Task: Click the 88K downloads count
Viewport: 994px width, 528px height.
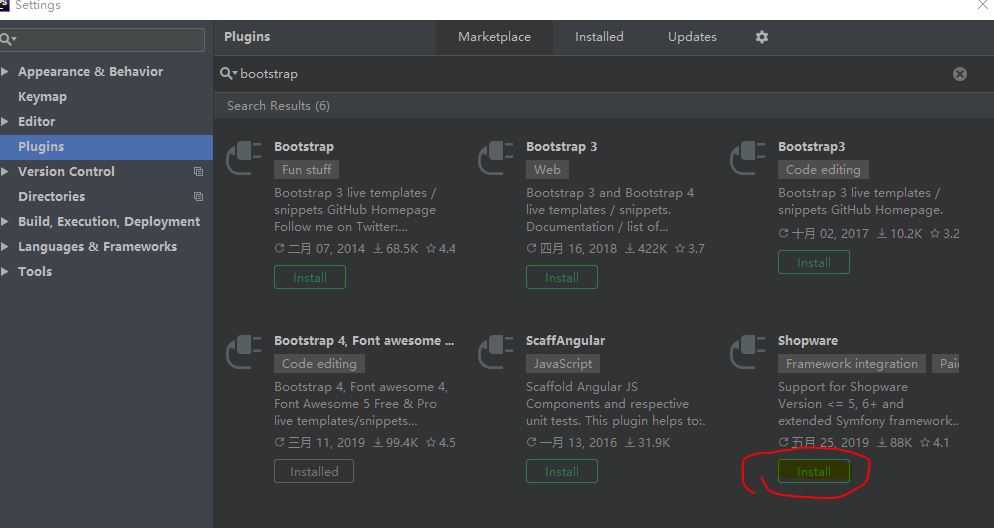Action: point(894,443)
